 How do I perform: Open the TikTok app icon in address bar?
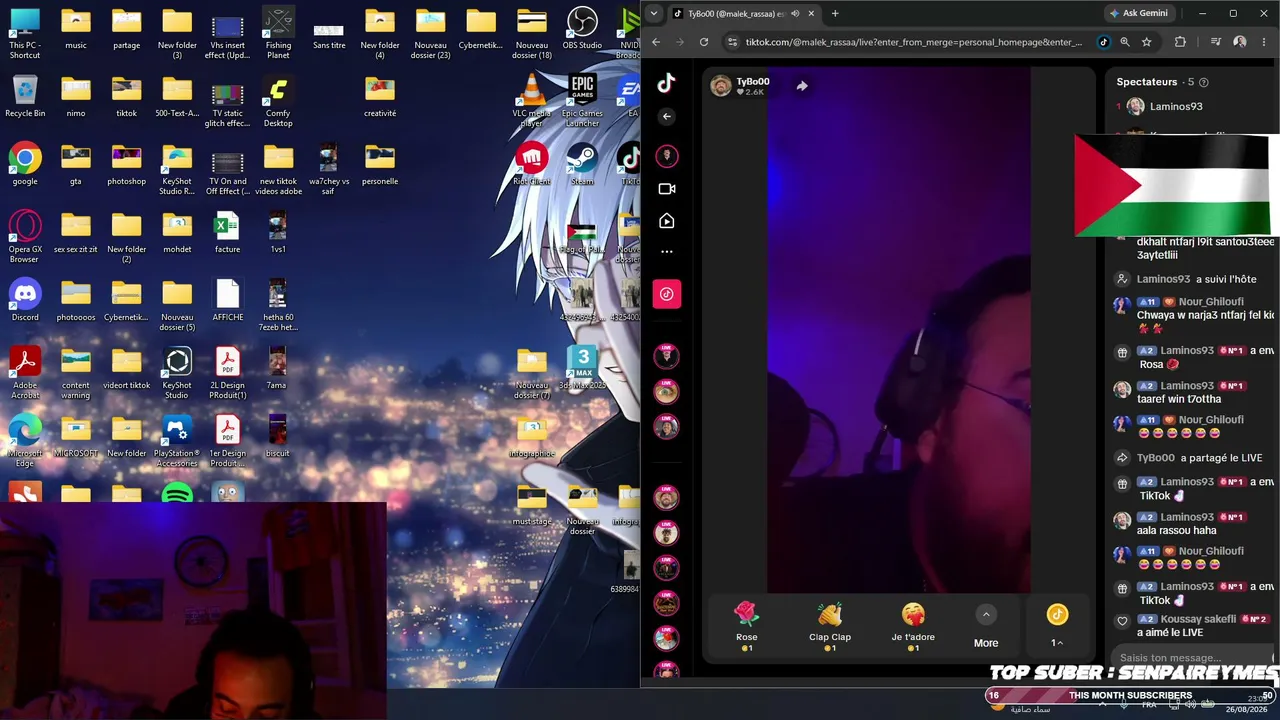1103,42
